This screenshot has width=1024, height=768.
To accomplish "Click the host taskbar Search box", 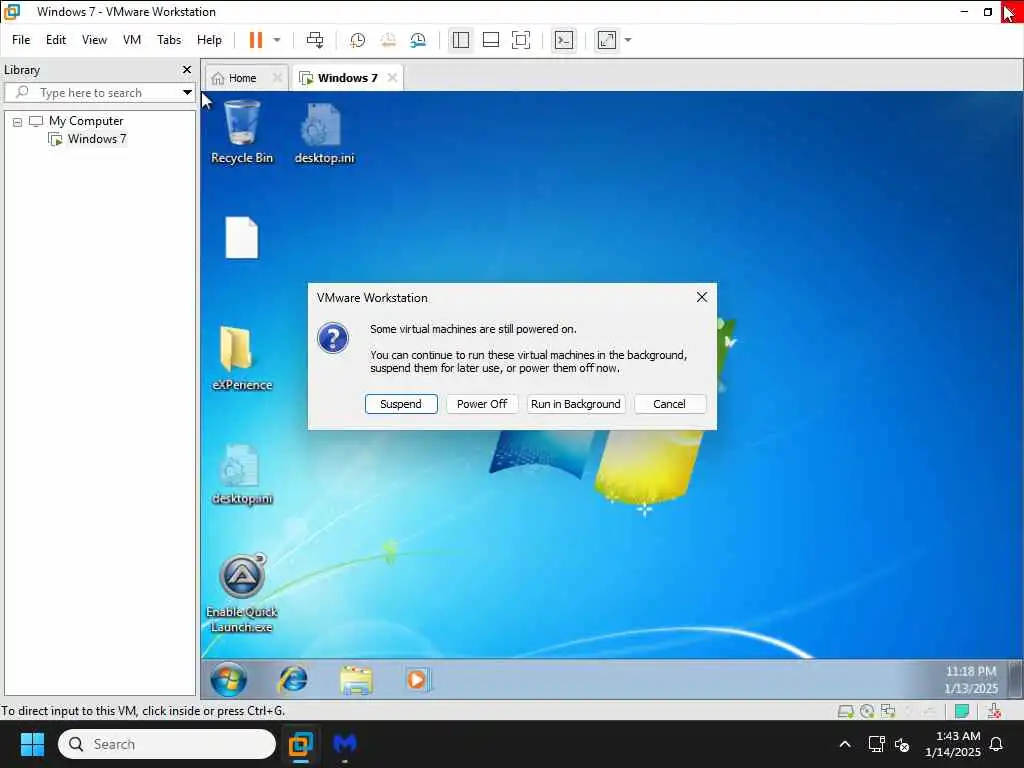I will pyautogui.click(x=167, y=744).
